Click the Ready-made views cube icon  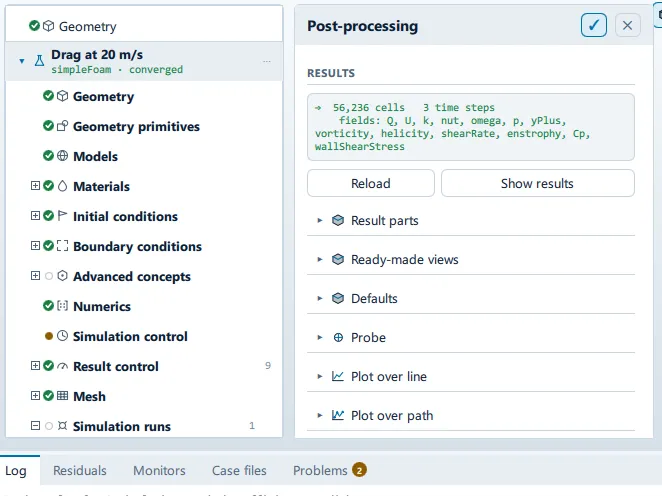[338, 259]
